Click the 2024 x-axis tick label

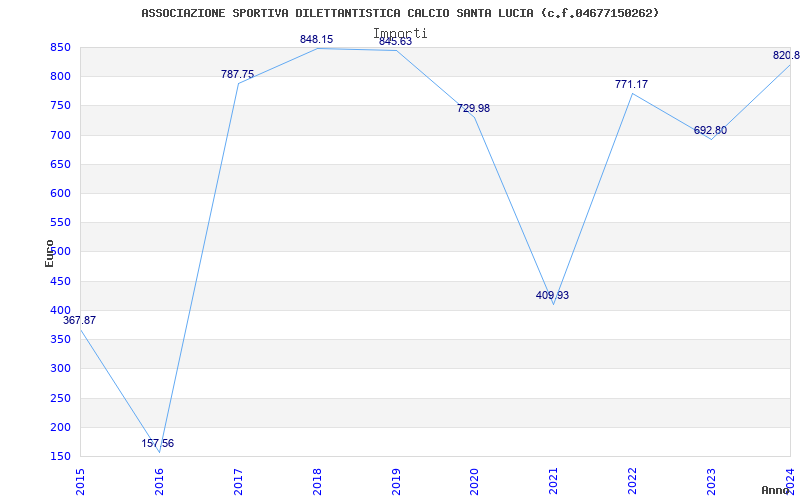coord(790,482)
